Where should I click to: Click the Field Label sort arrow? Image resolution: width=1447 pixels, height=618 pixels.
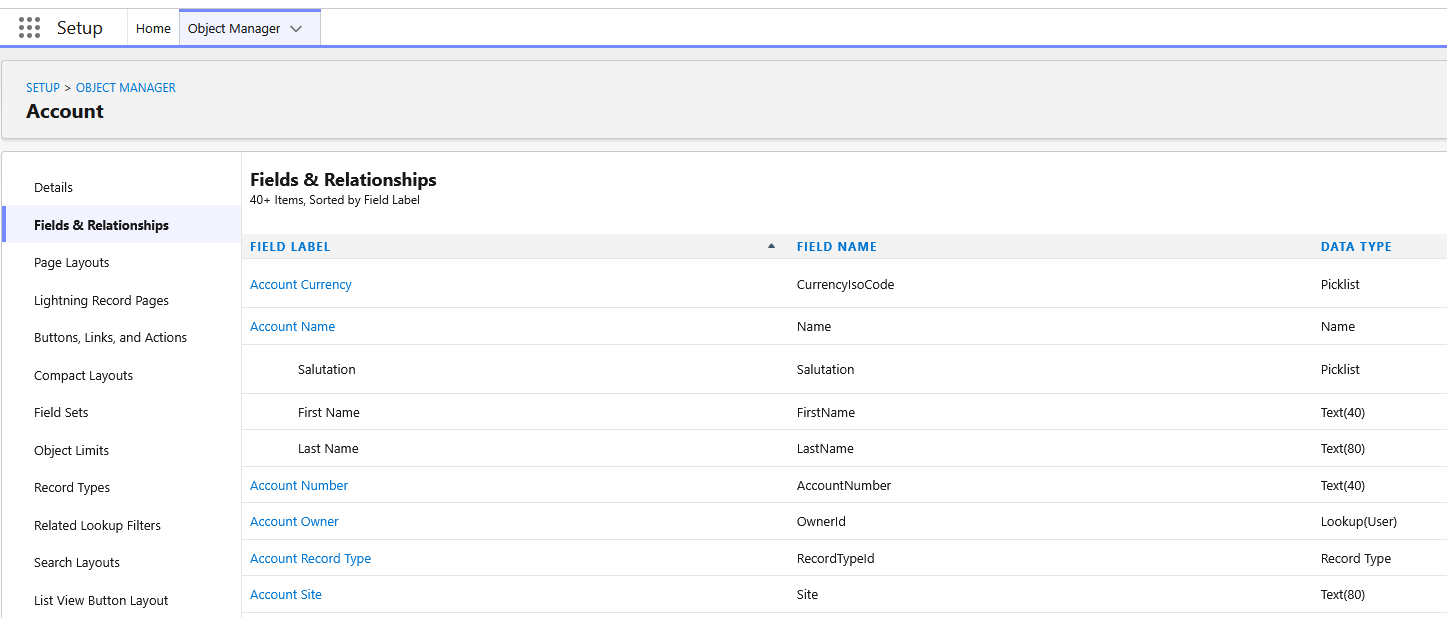[771, 246]
